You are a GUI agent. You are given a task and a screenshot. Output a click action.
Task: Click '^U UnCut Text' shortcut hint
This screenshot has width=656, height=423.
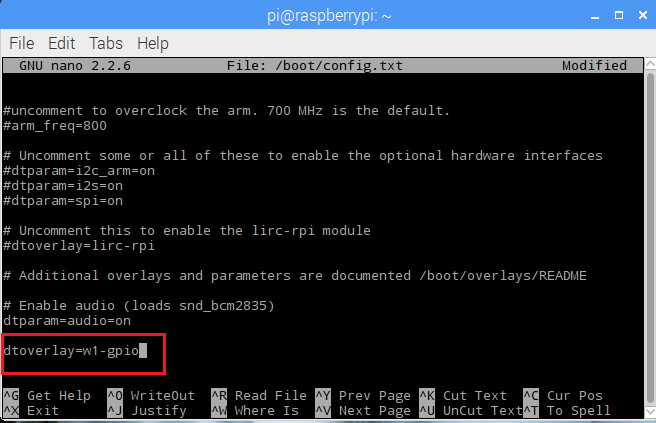[471, 411]
